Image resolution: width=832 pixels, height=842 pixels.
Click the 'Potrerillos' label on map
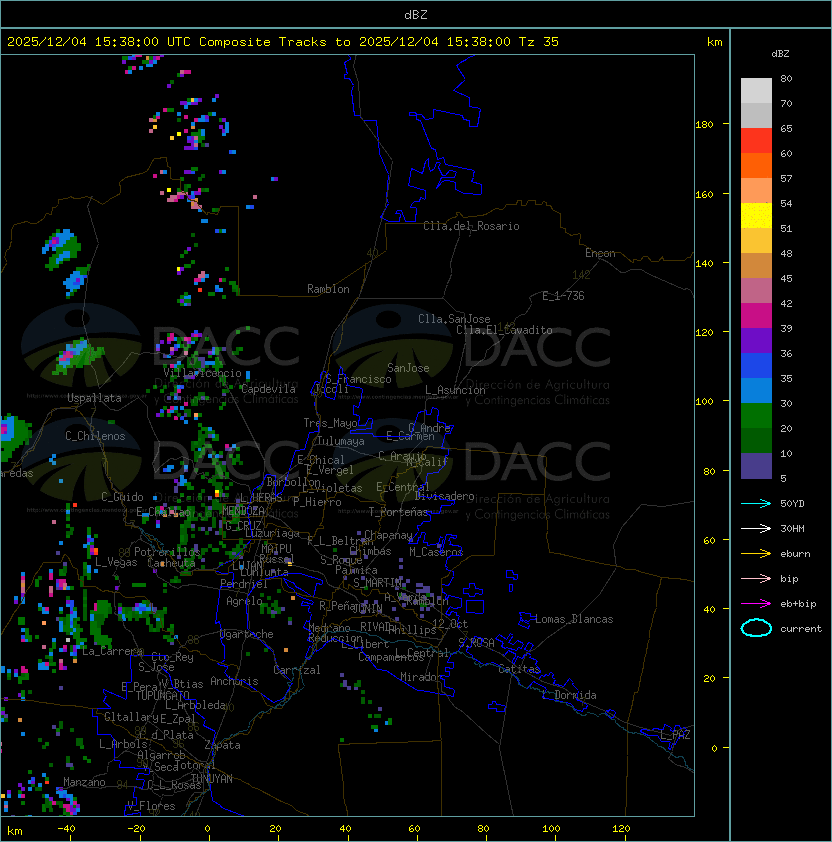point(167,552)
